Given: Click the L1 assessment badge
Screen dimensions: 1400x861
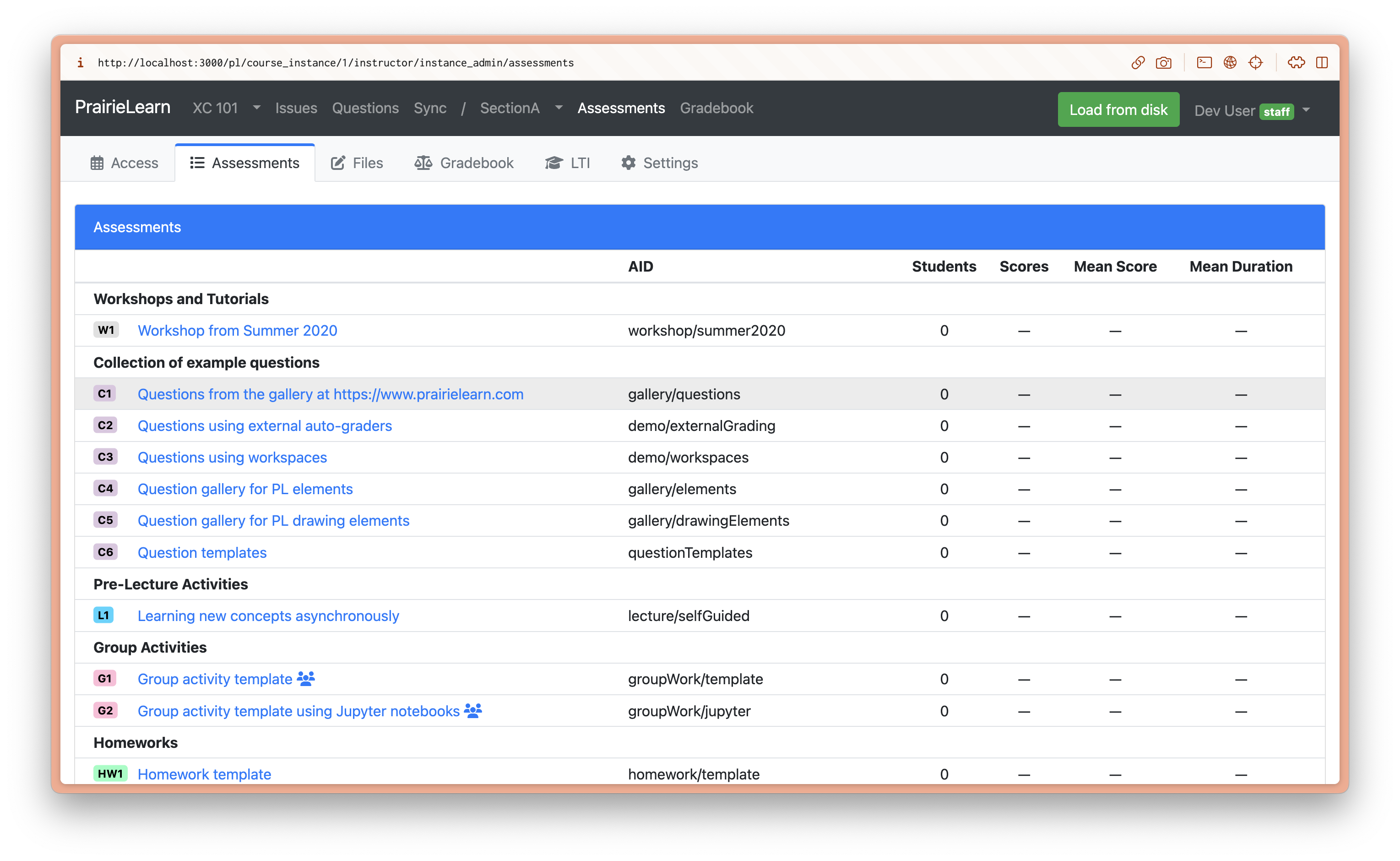Looking at the screenshot, I should [103, 615].
